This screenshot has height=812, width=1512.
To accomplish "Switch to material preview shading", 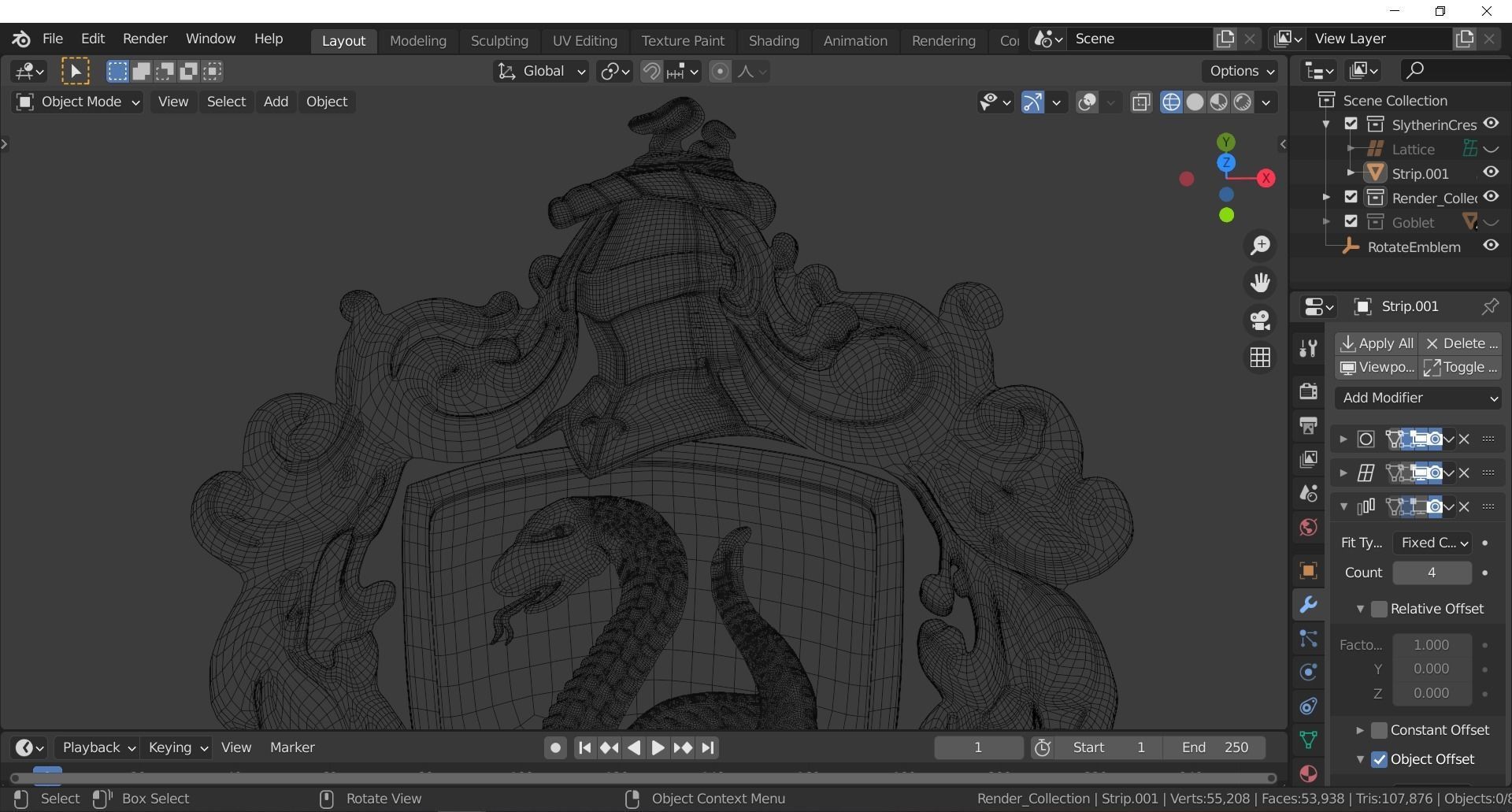I will [1218, 102].
